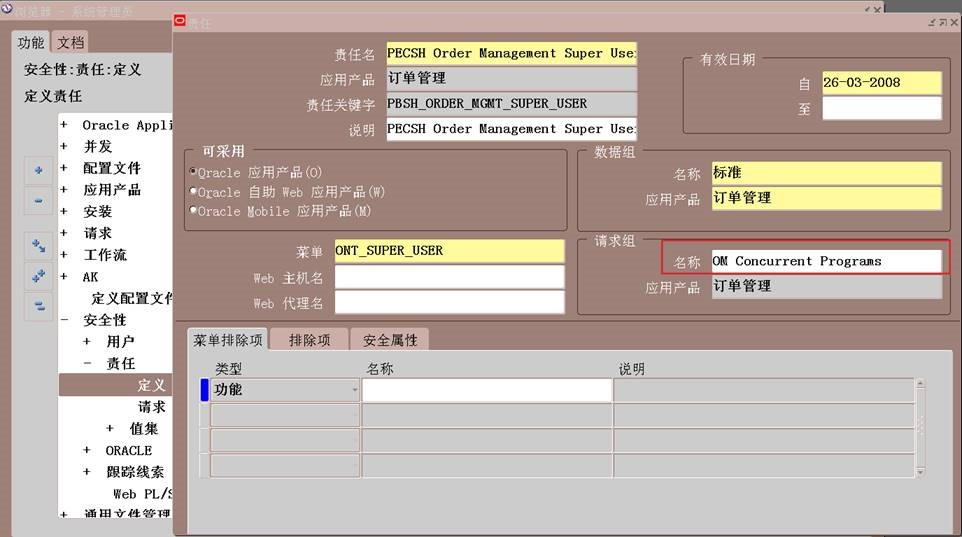The height and width of the screenshot is (537, 962).
Task: Click the red Oracle icon in 责任 window title
Action: tap(180, 21)
